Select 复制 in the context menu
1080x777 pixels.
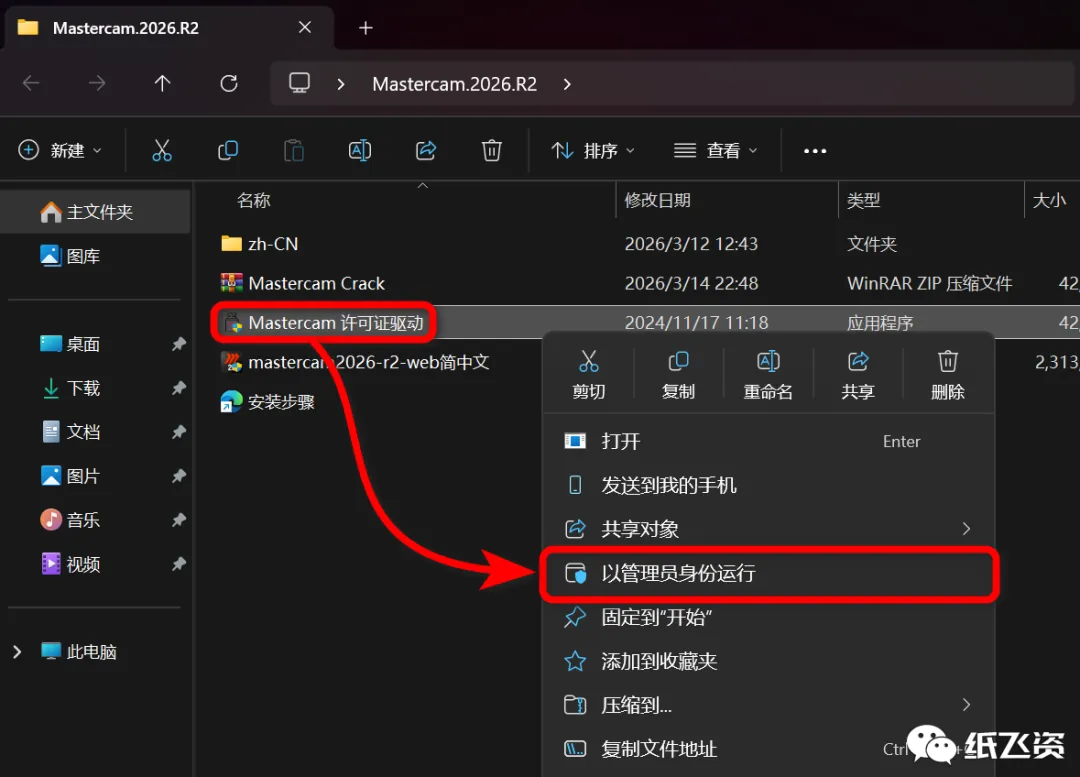(x=678, y=375)
